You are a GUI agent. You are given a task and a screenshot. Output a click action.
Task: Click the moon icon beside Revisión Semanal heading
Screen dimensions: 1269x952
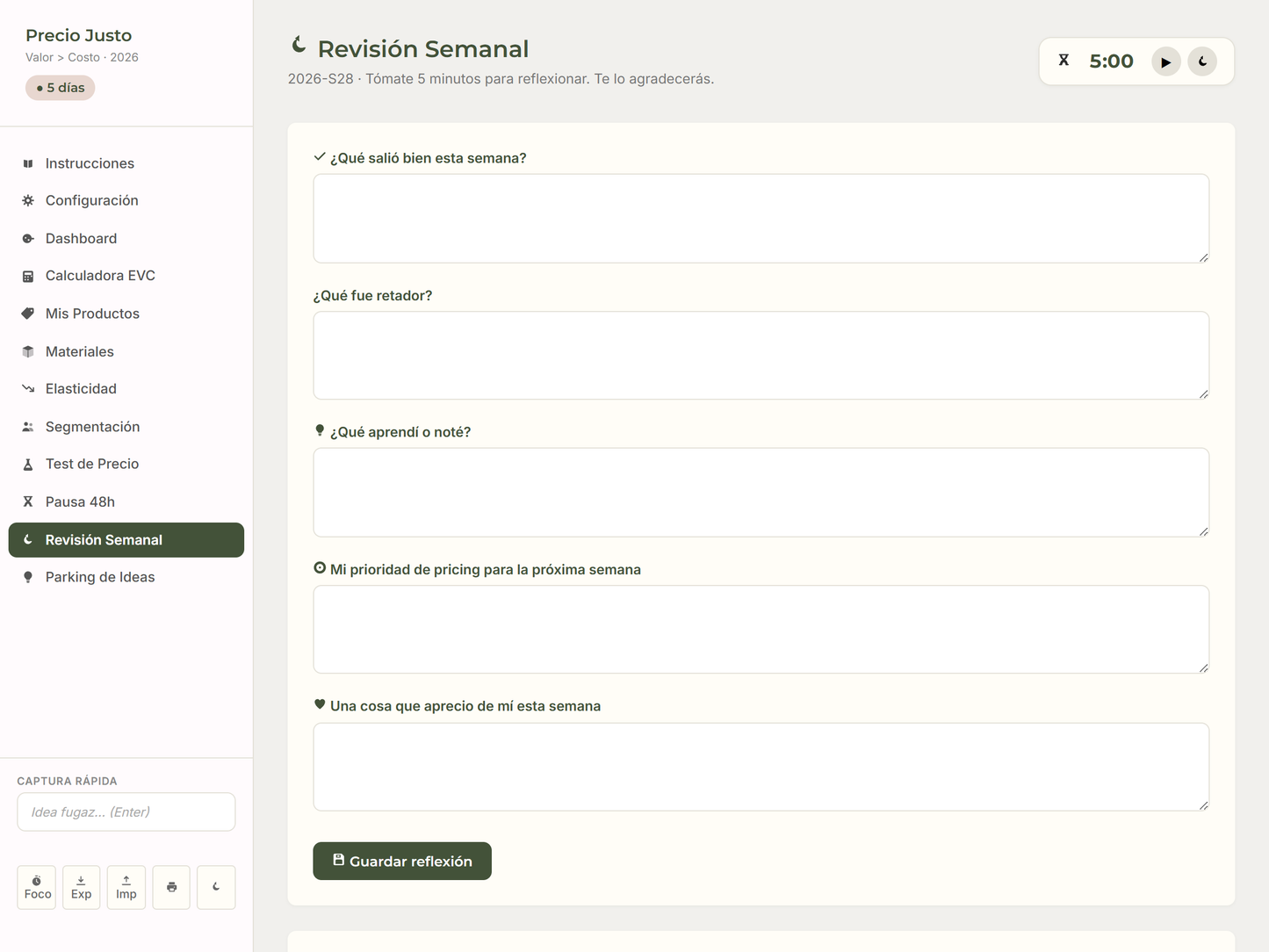299,45
